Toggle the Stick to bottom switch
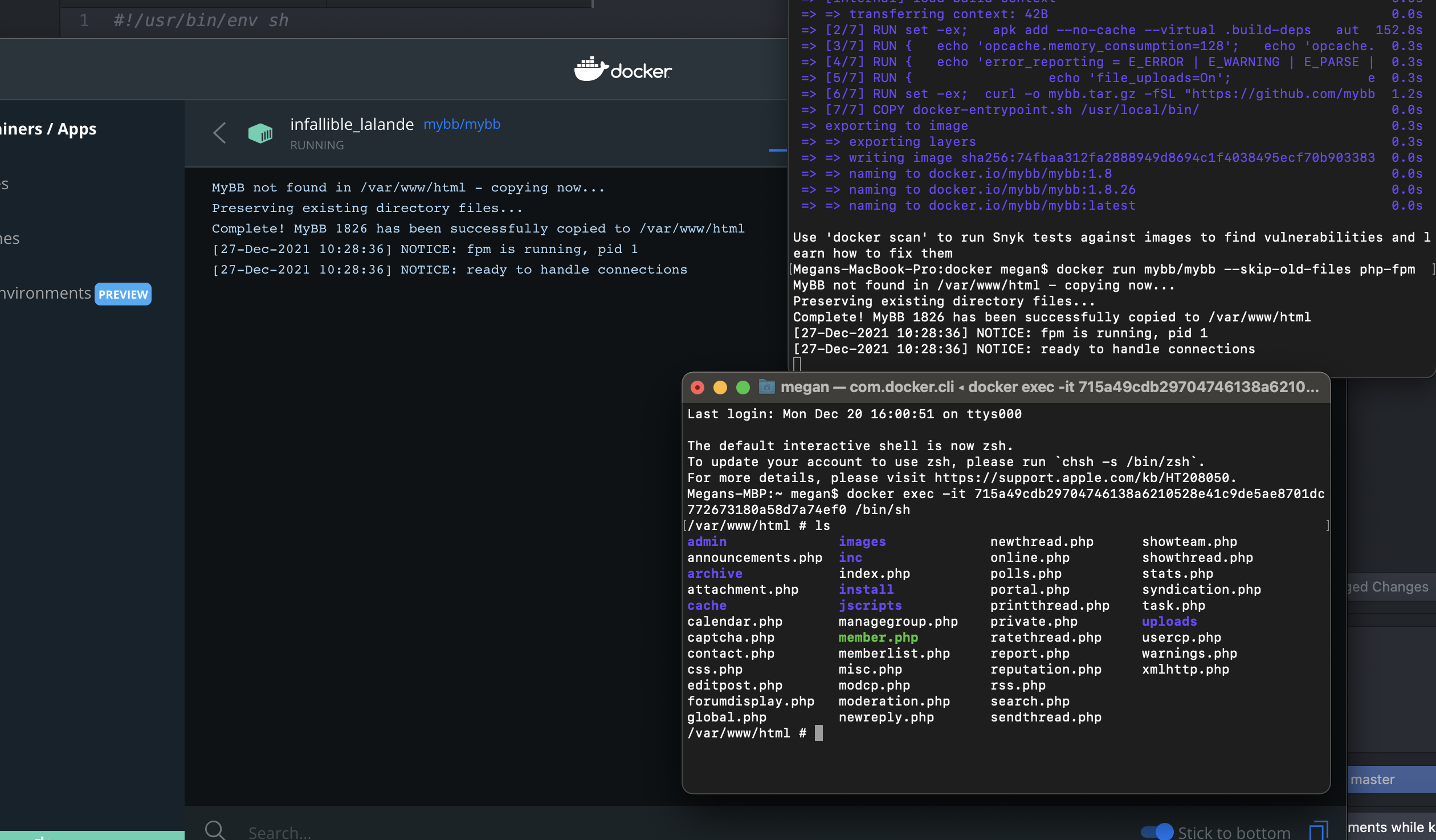Viewport: 1436px width, 840px height. [1156, 831]
